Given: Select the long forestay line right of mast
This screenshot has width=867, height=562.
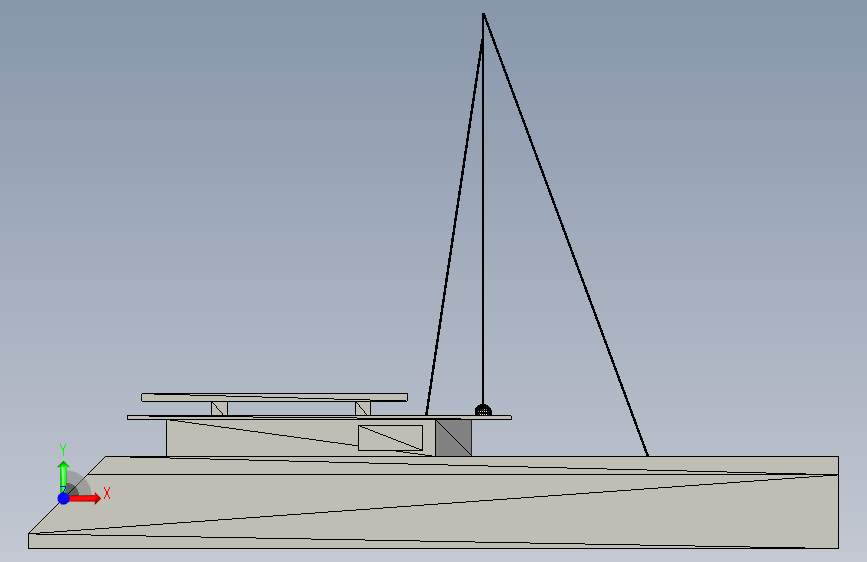Looking at the screenshot, I should click(x=566, y=235).
